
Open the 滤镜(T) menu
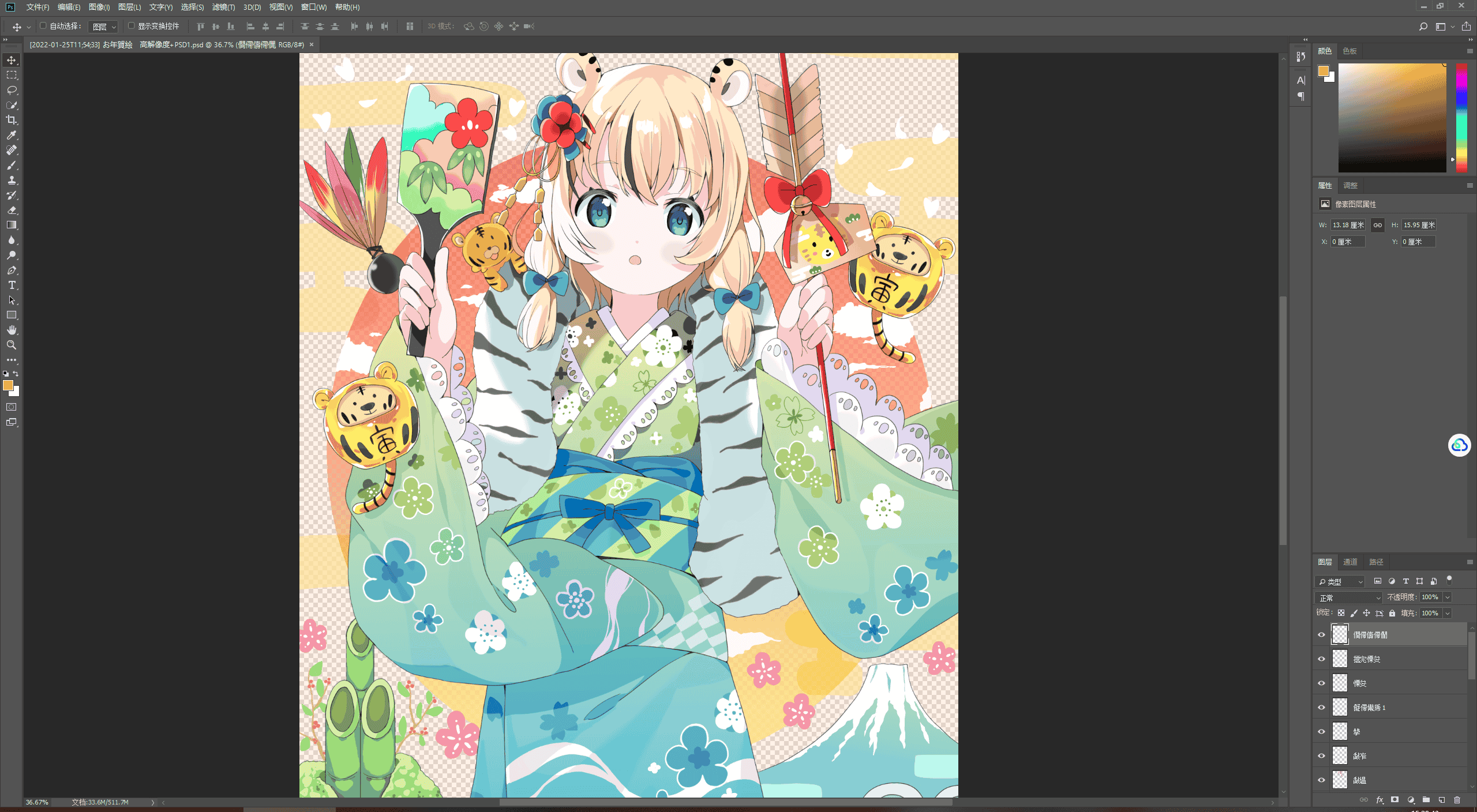[223, 7]
